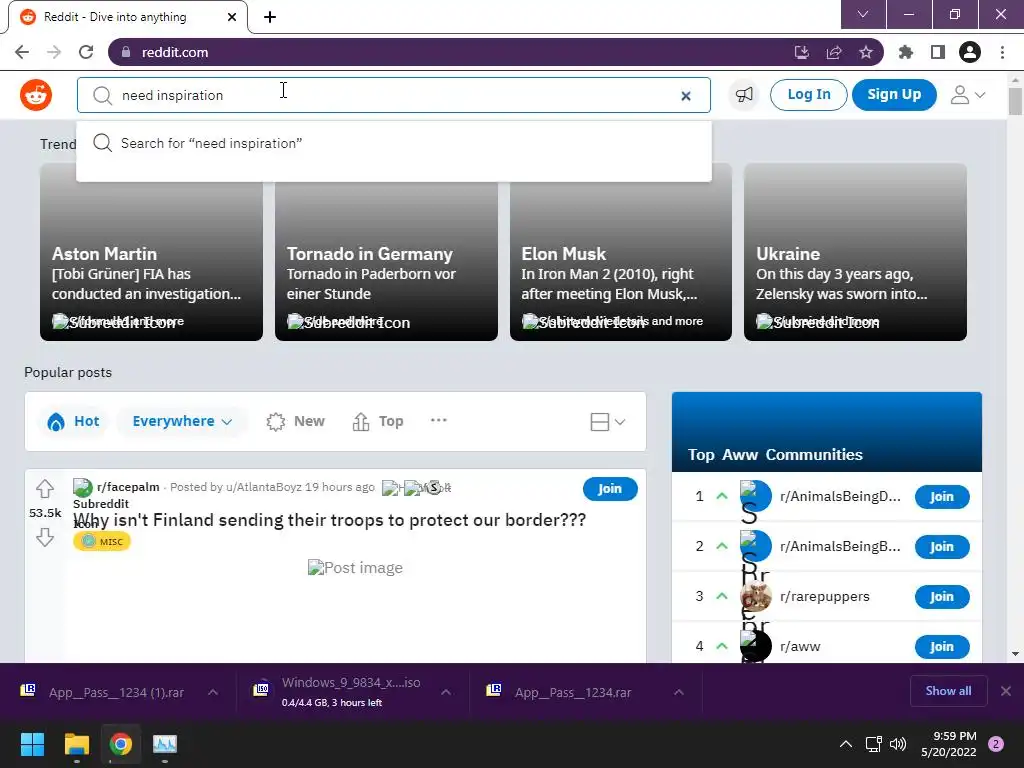1024x768 pixels.
Task: Click inside the need inspiration search field
Action: coord(394,95)
